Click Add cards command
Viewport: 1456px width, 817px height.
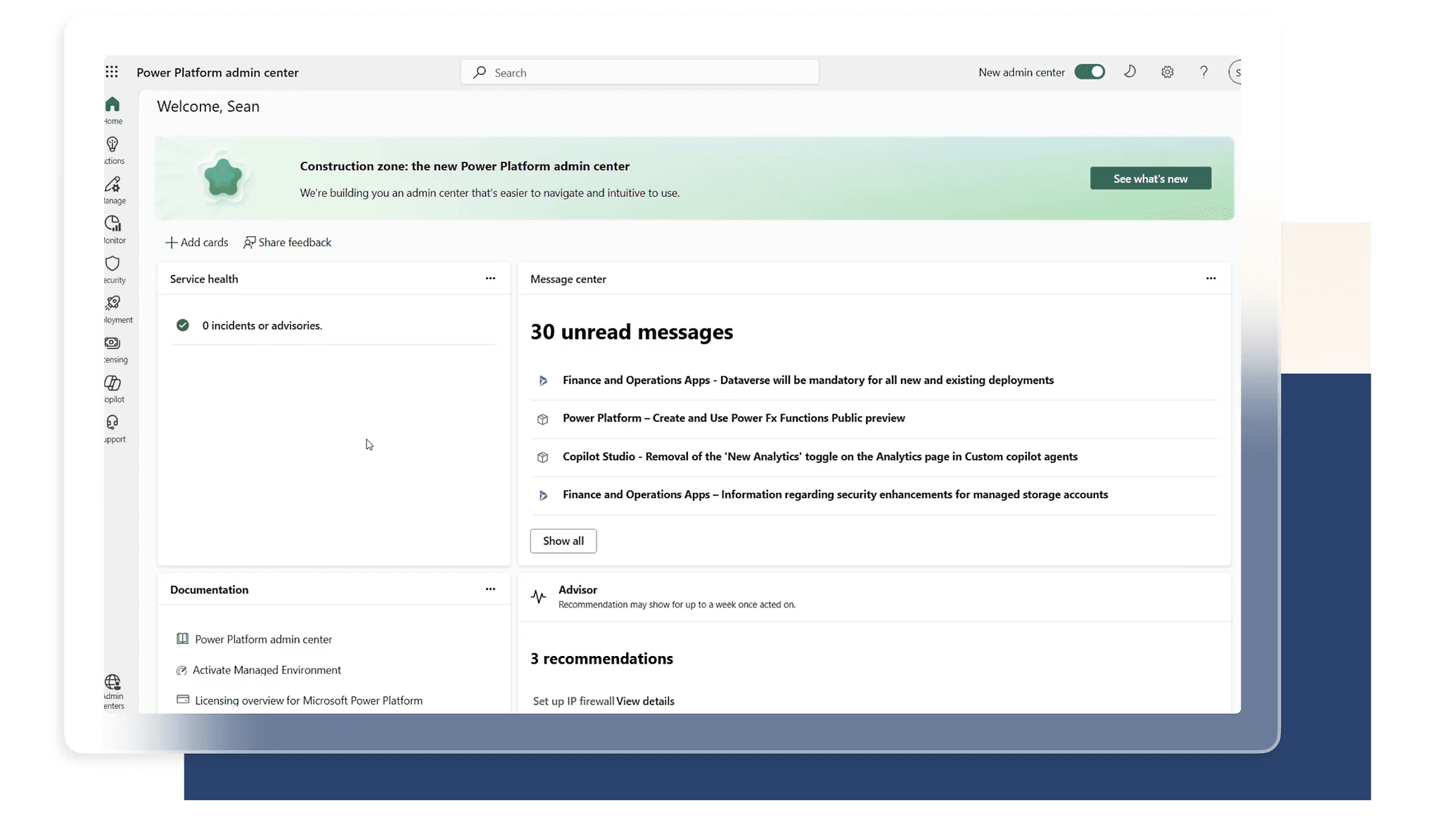click(197, 242)
